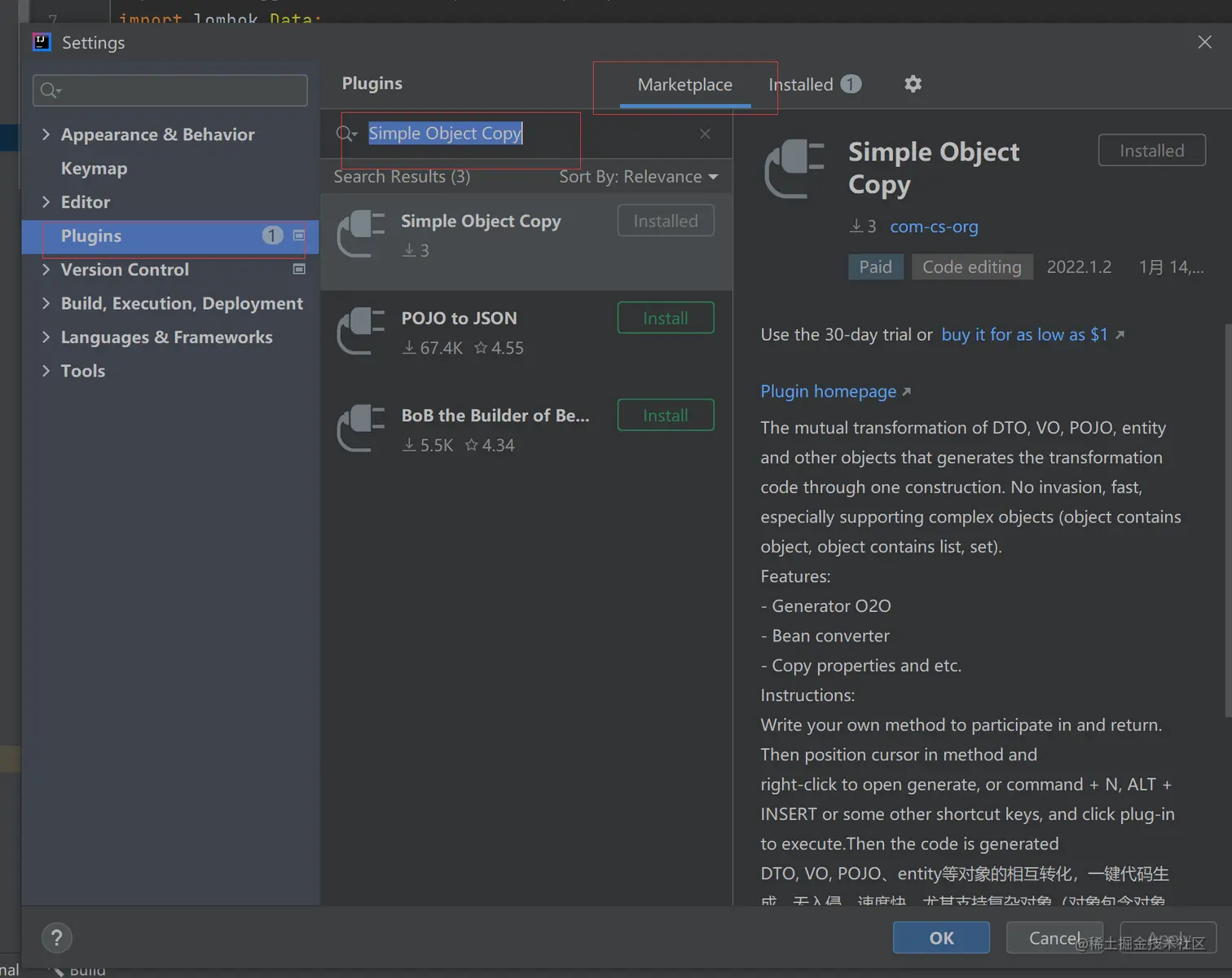Install the POJO to JSON plugin

(666, 318)
